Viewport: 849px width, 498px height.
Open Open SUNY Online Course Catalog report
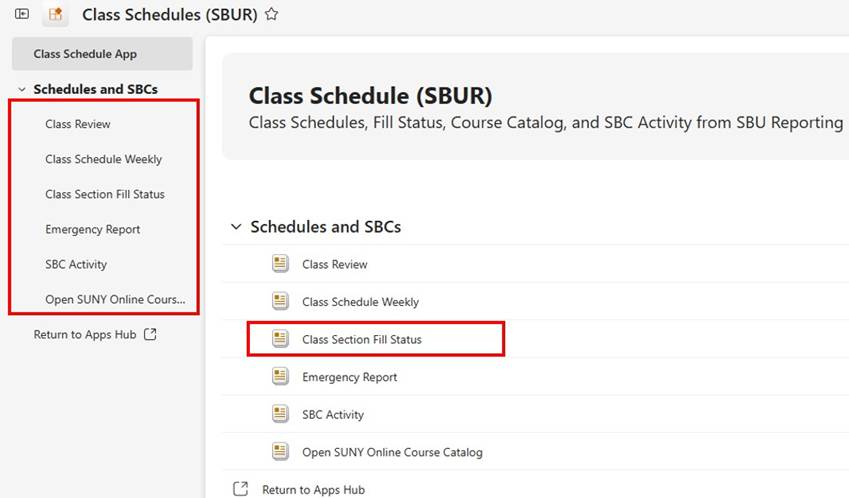click(393, 452)
